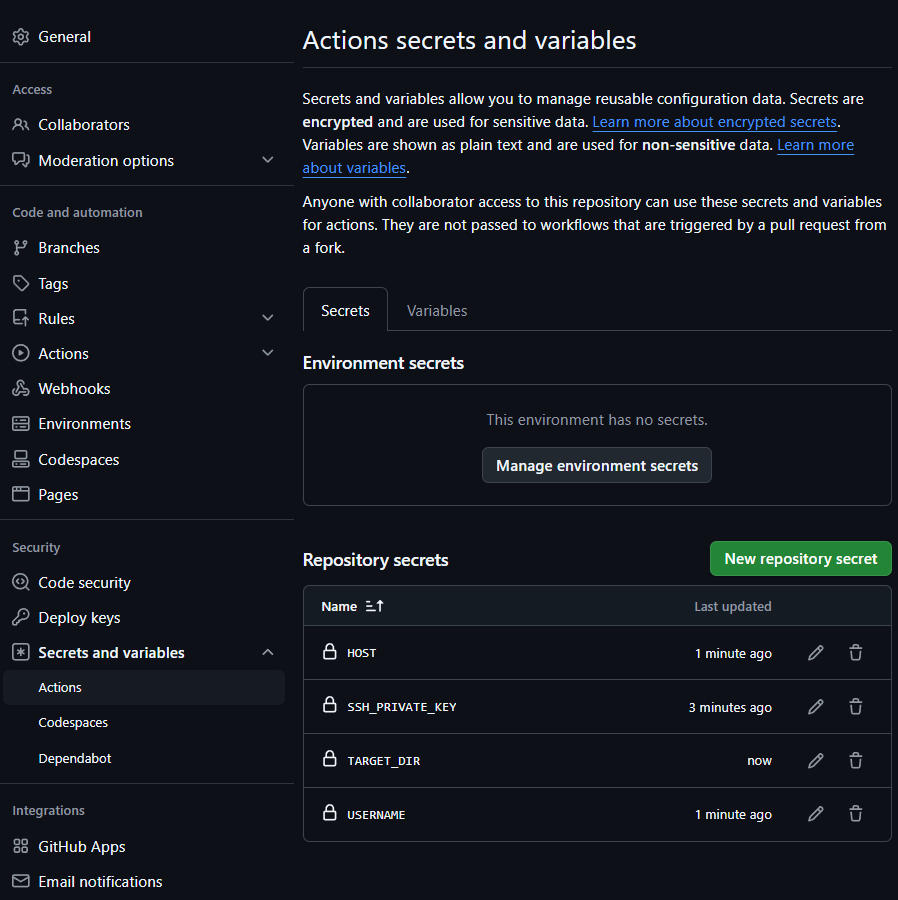Edit the SSH_PRIVATE_KEY secret via pencil icon
Image resolution: width=898 pixels, height=900 pixels.
click(816, 707)
